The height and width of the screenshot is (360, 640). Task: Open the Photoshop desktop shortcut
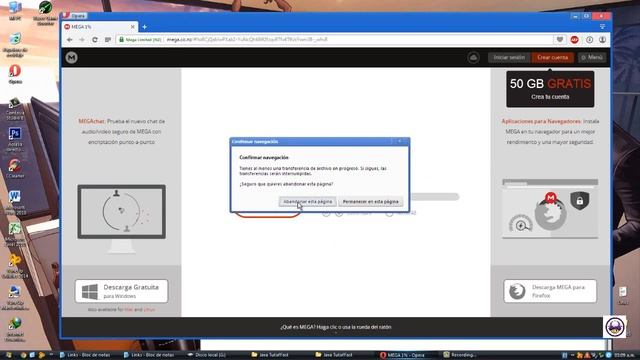click(15, 139)
